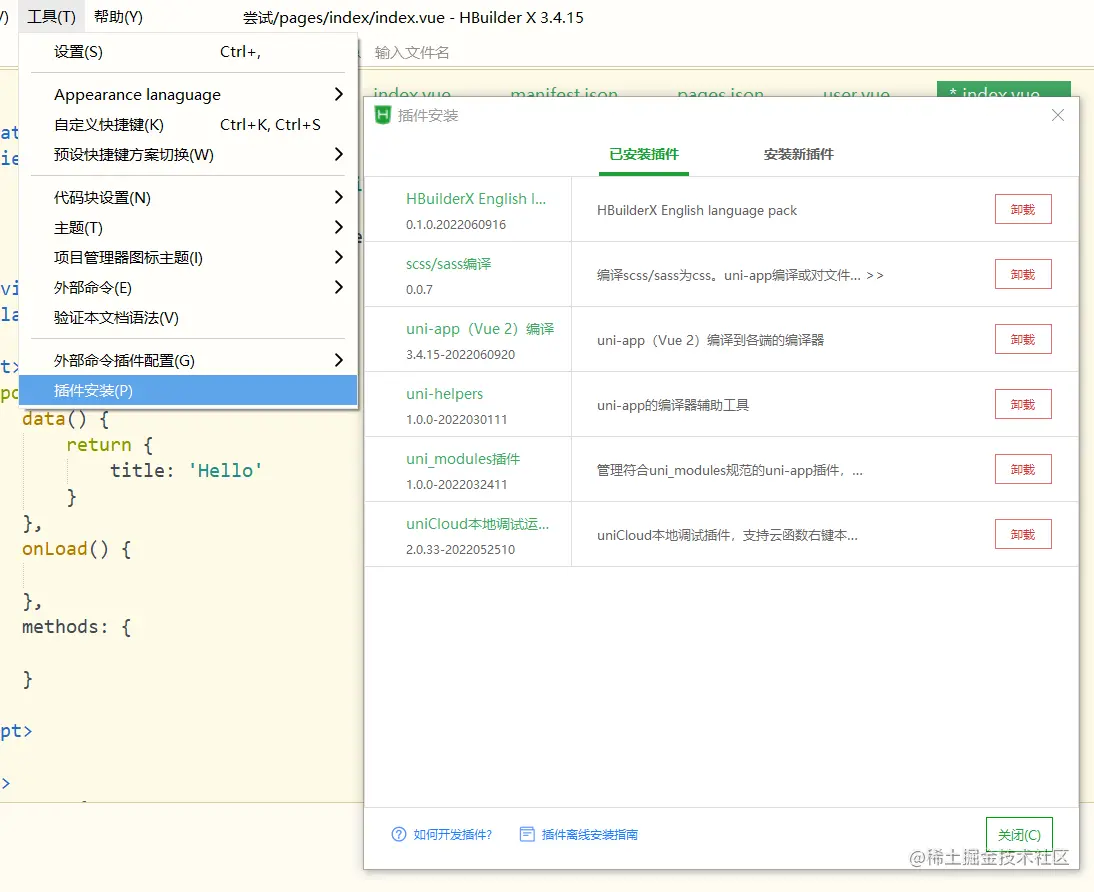The width and height of the screenshot is (1094, 892).
Task: Click code line methods: {
Action: click(77, 627)
